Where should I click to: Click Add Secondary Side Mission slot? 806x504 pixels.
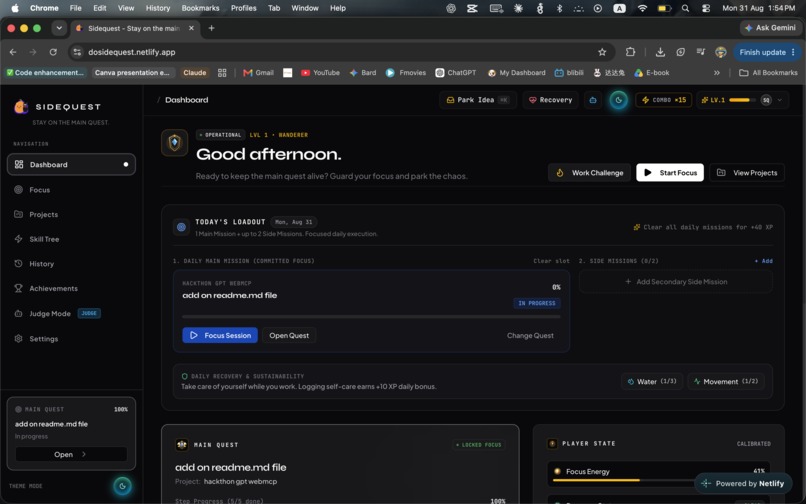click(675, 282)
